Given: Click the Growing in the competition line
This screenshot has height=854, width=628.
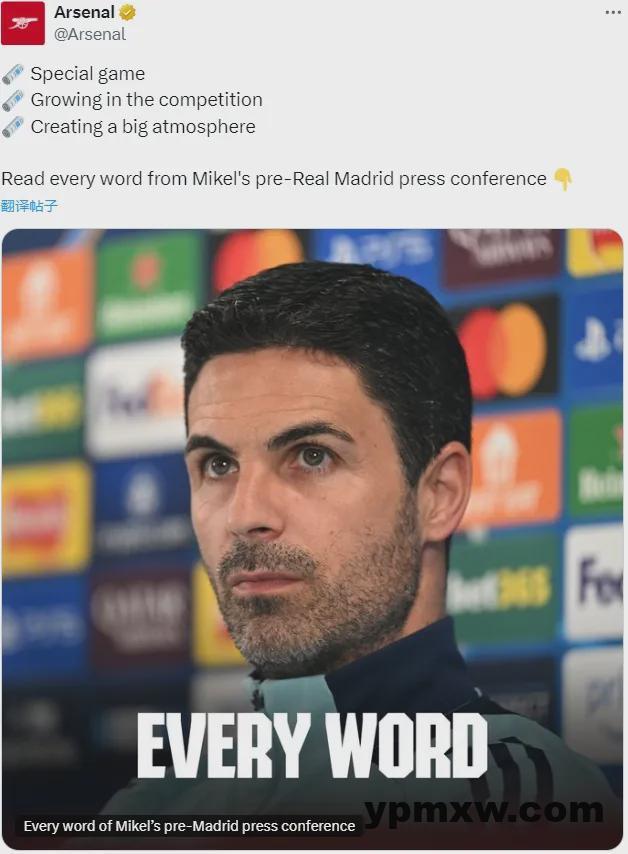Looking at the screenshot, I should coord(147,100).
